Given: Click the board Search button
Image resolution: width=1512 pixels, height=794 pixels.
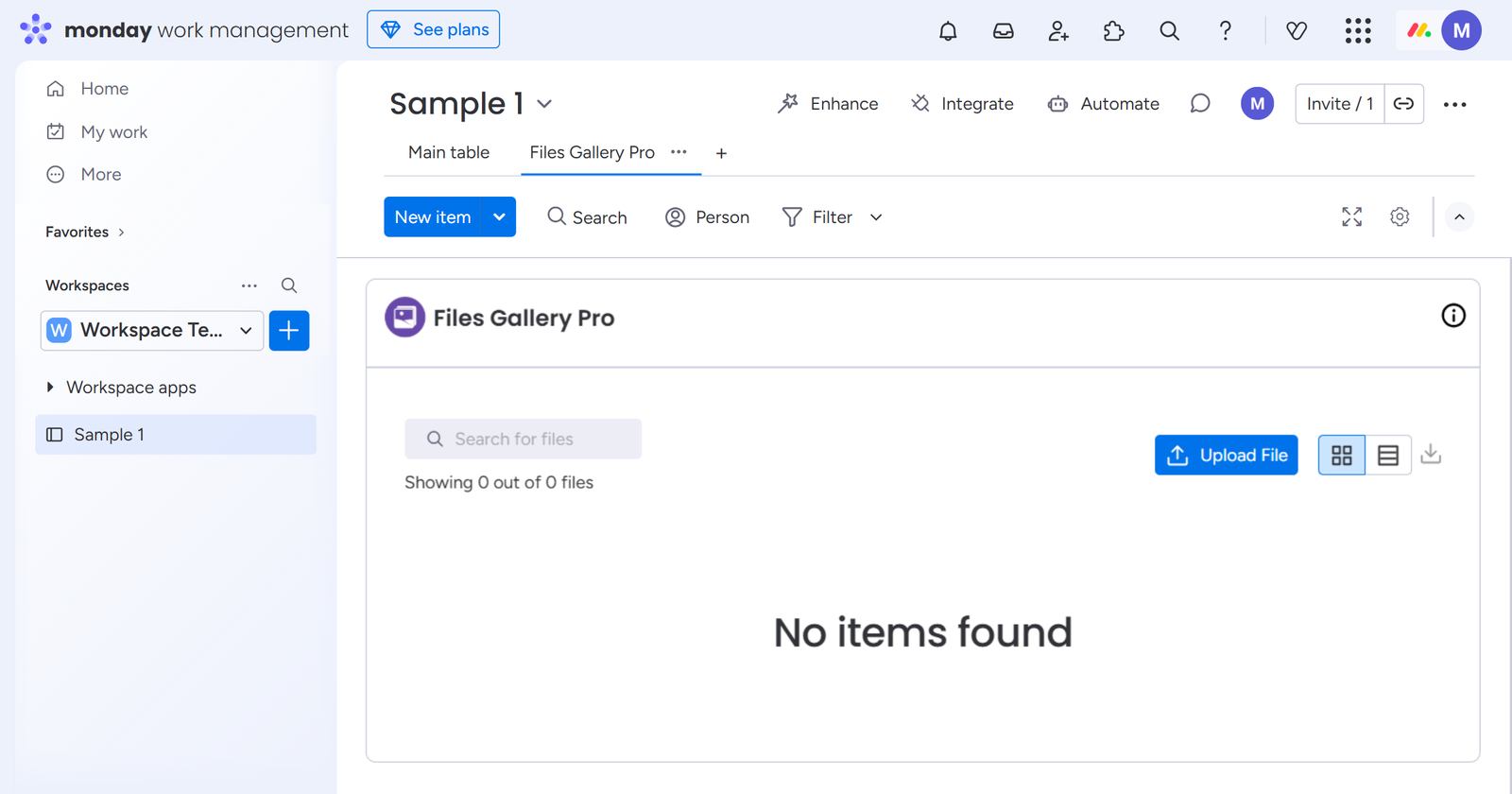Looking at the screenshot, I should (587, 217).
